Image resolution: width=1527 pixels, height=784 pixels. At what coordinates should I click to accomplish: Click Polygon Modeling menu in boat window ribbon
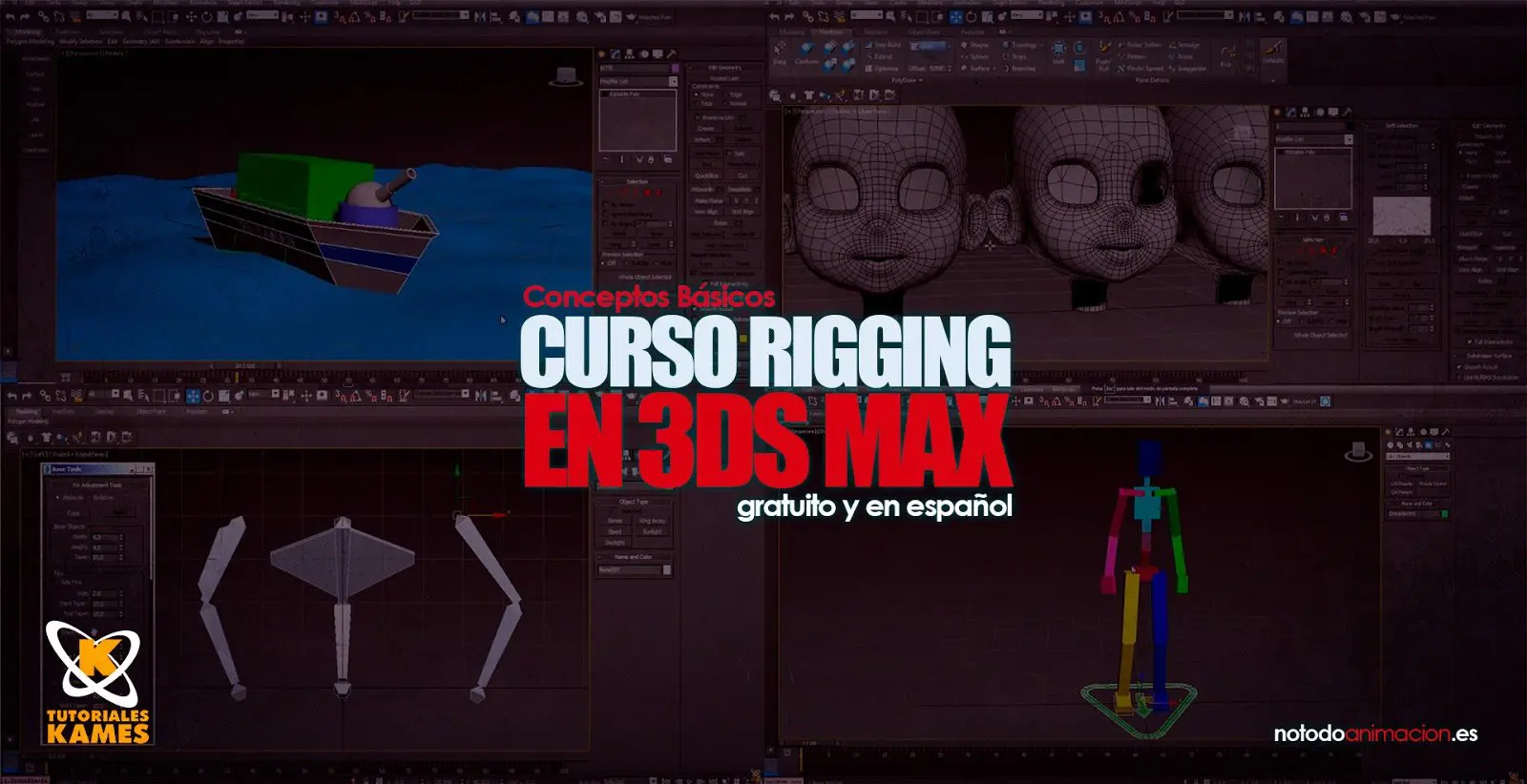[x=31, y=41]
